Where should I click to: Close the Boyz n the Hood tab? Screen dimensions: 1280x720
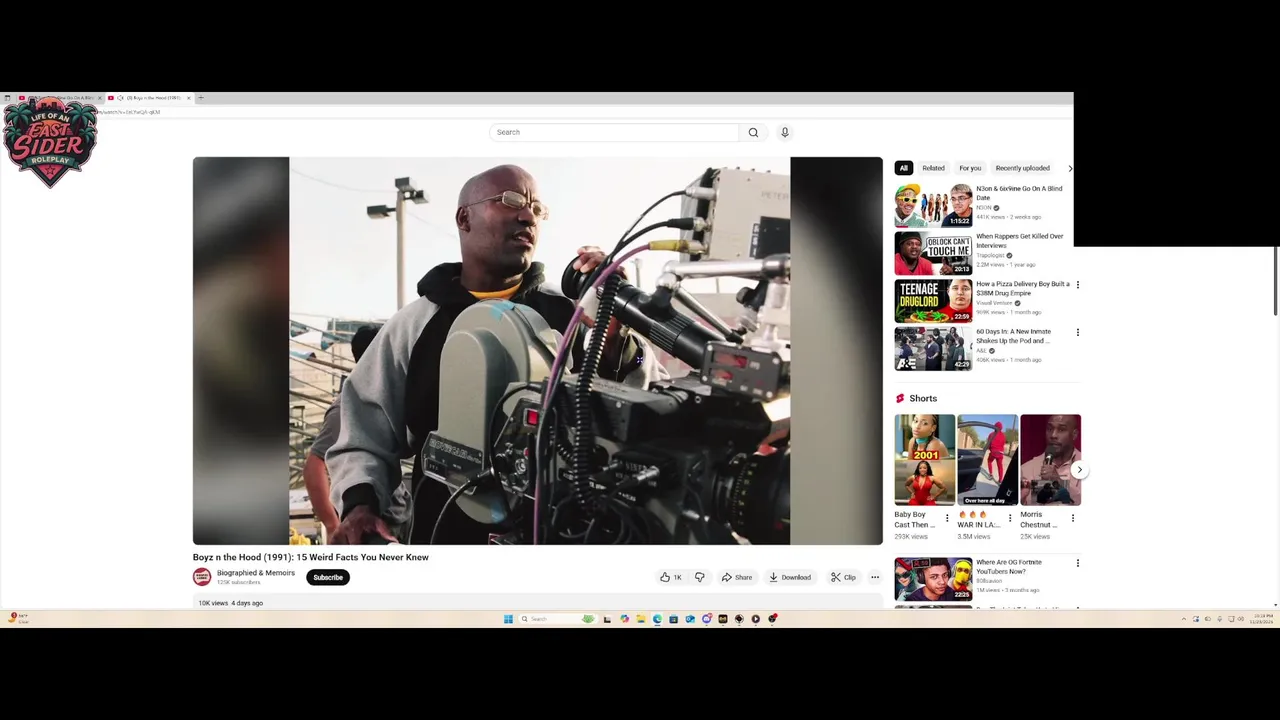[x=188, y=98]
